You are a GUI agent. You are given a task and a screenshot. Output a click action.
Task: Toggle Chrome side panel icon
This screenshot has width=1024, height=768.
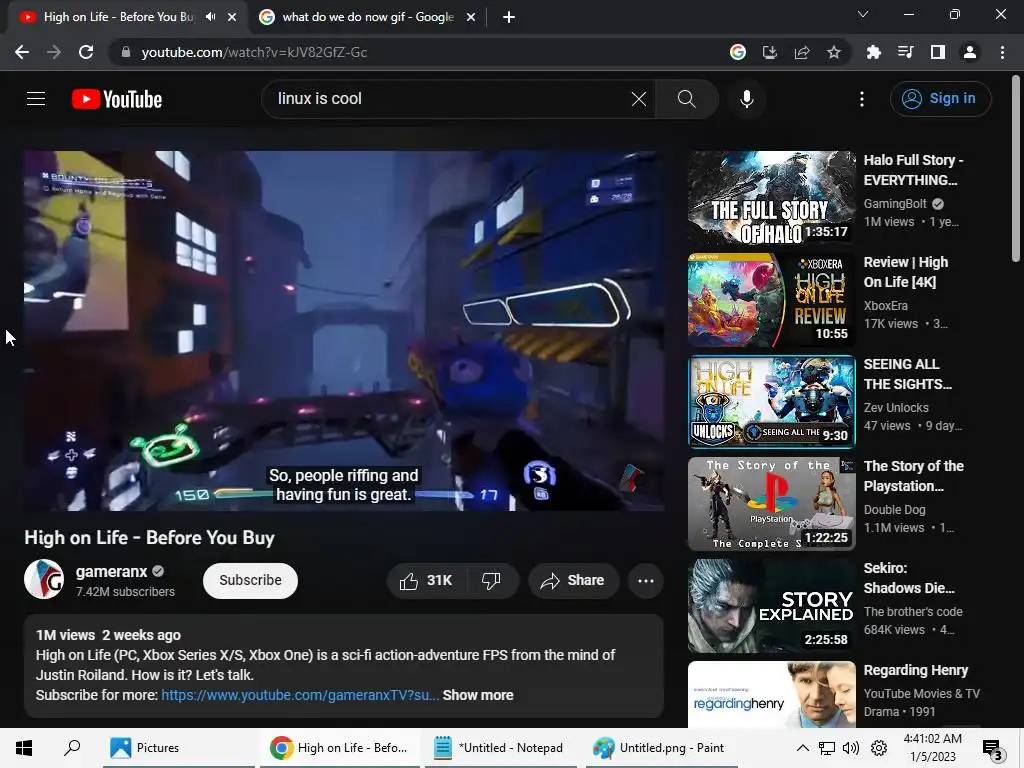[938, 52]
